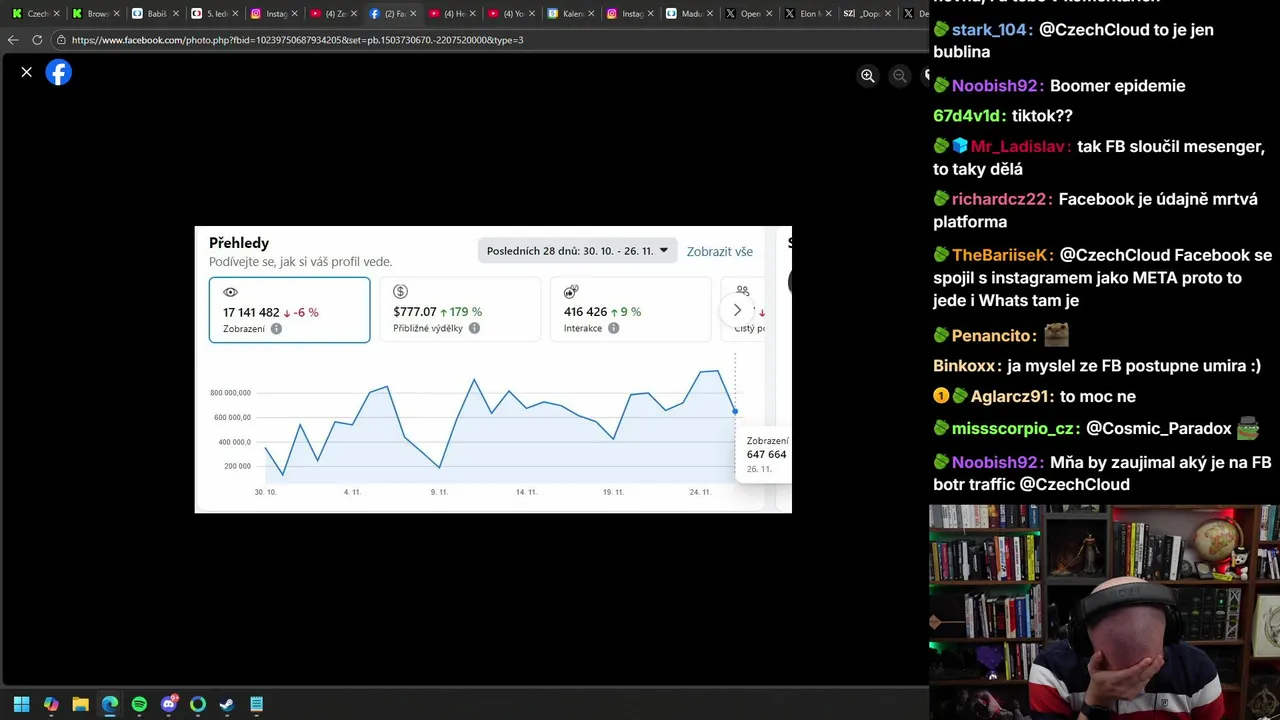Open Discord from the taskbar
The width and height of the screenshot is (1280, 720).
(169, 704)
